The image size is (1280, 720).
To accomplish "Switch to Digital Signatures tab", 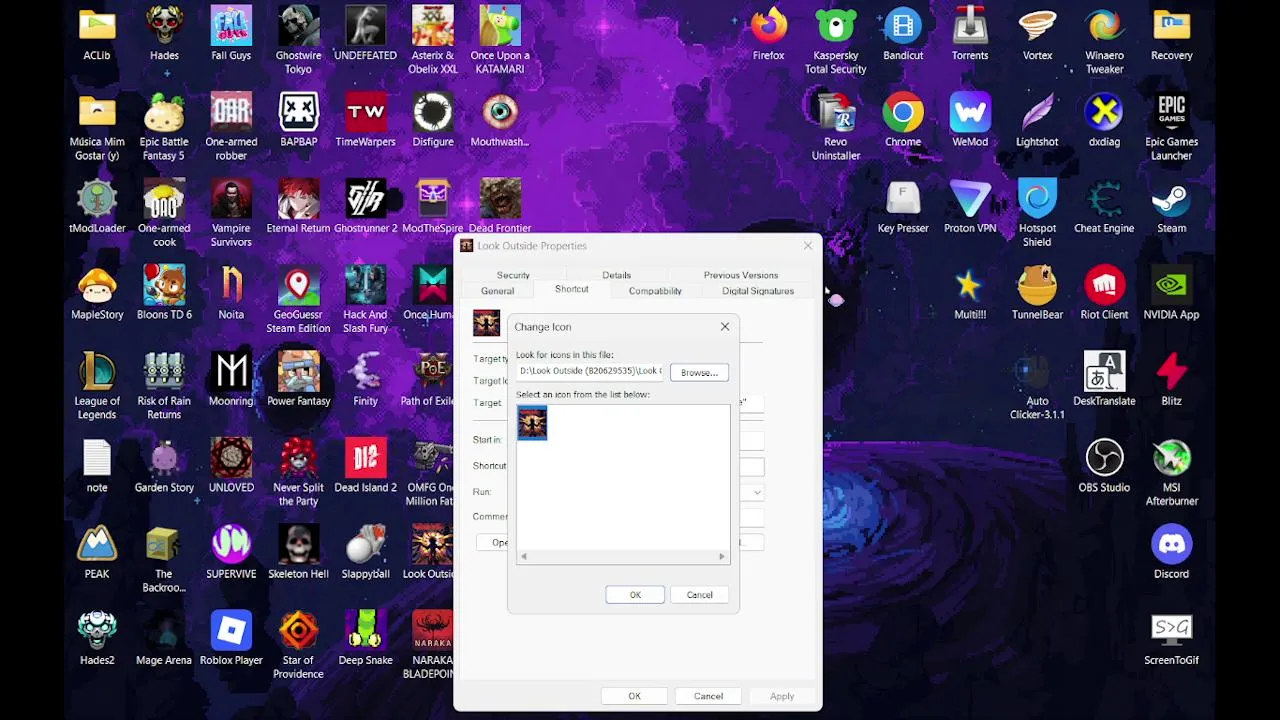I will (758, 291).
